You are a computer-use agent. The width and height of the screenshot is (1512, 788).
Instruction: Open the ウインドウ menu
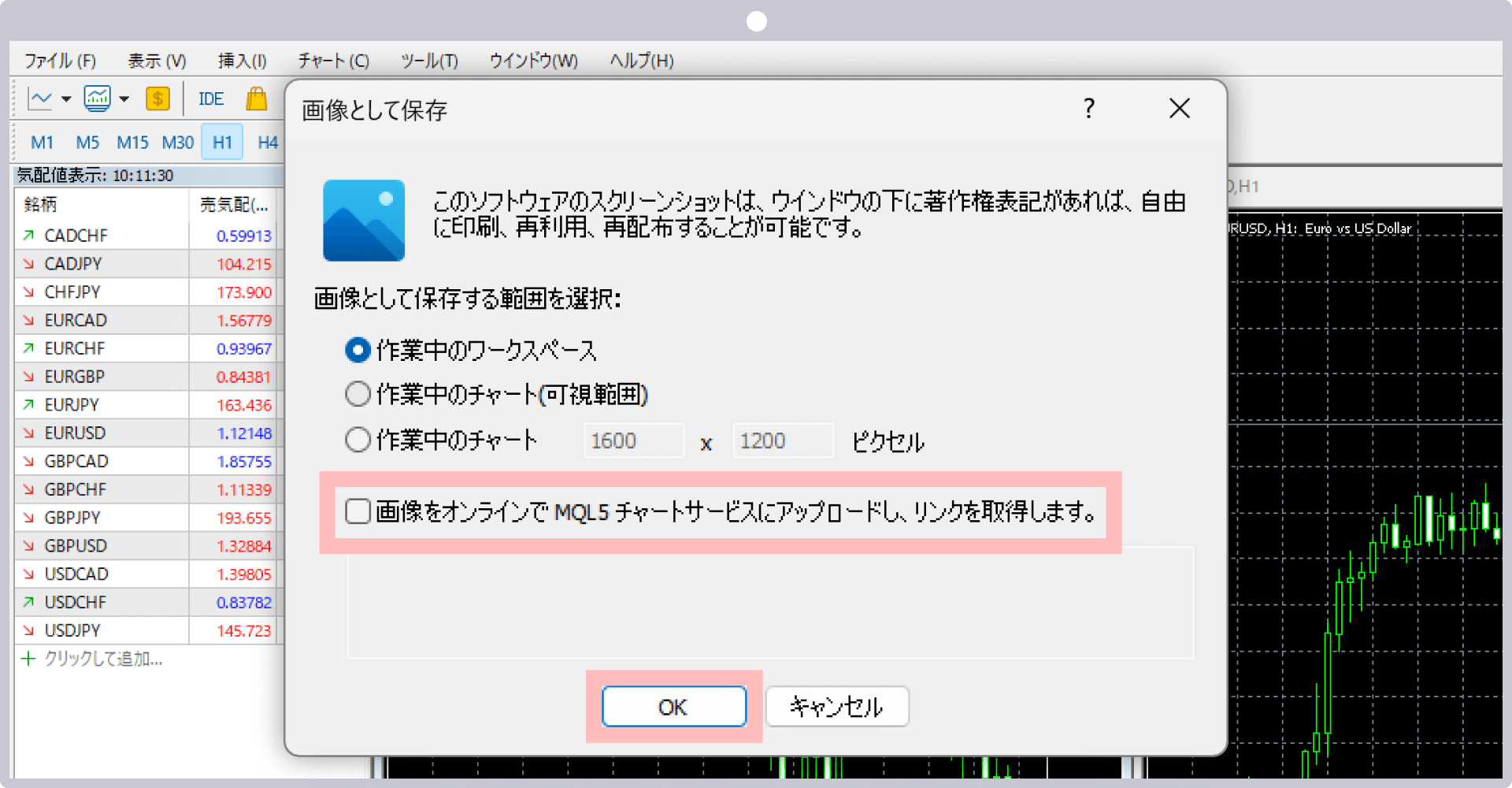[533, 60]
